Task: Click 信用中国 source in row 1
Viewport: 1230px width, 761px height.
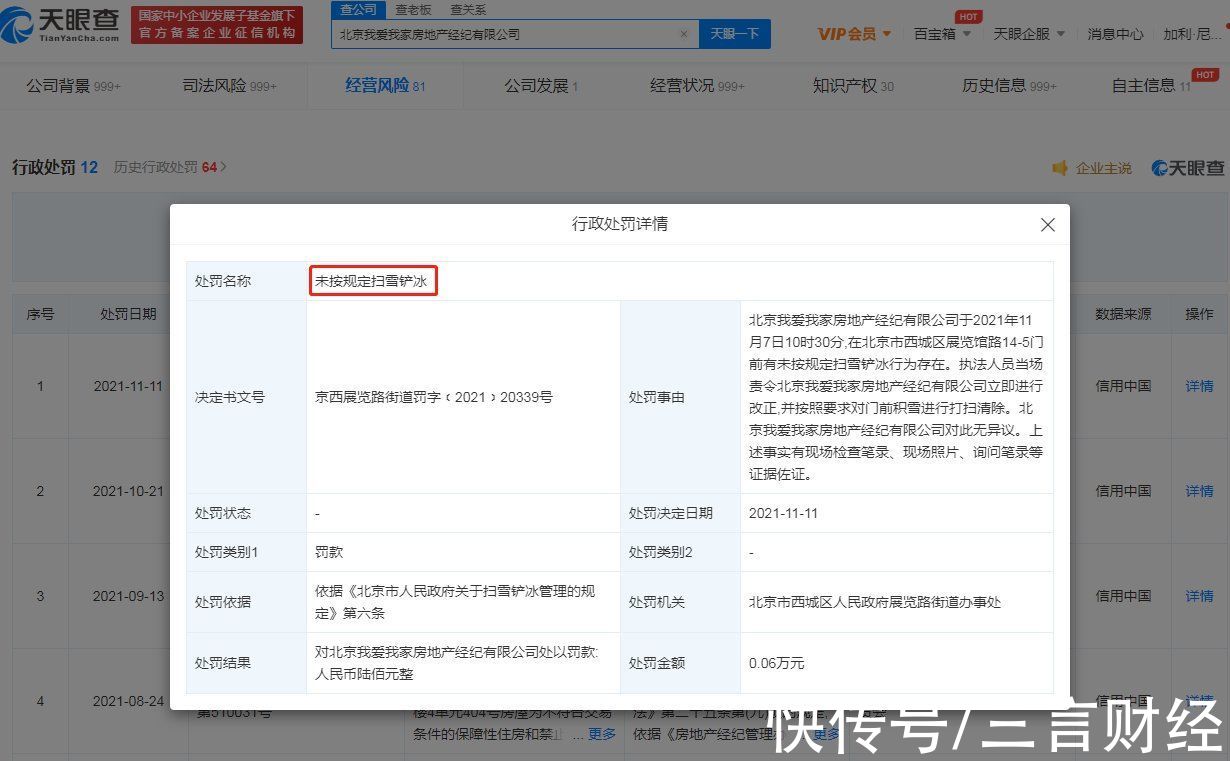Action: (1123, 386)
